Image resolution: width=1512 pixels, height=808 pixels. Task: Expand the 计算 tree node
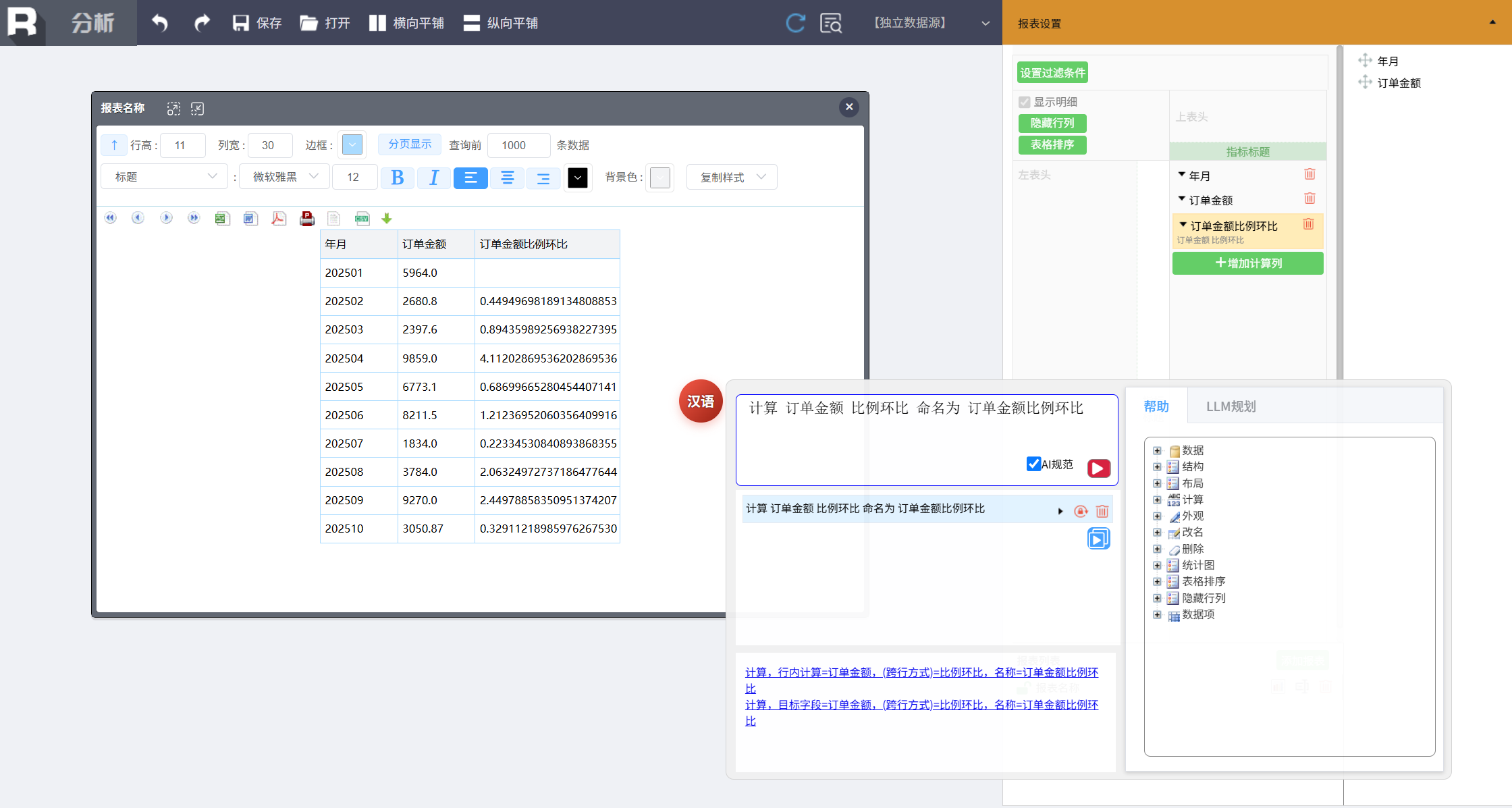[x=1157, y=500]
